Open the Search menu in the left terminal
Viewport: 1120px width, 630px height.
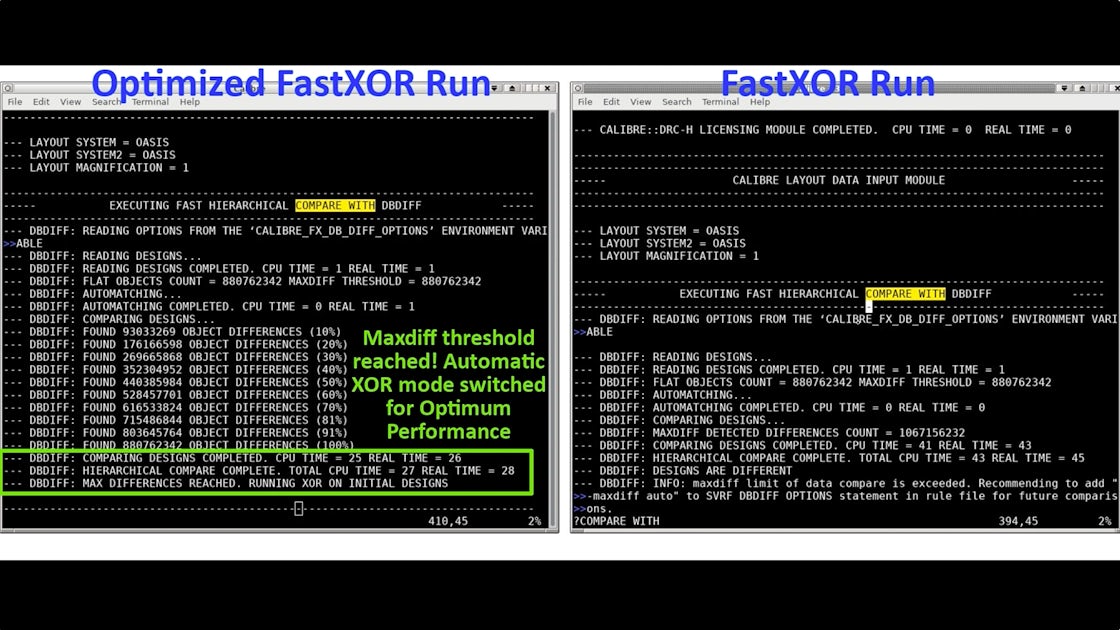(x=106, y=101)
